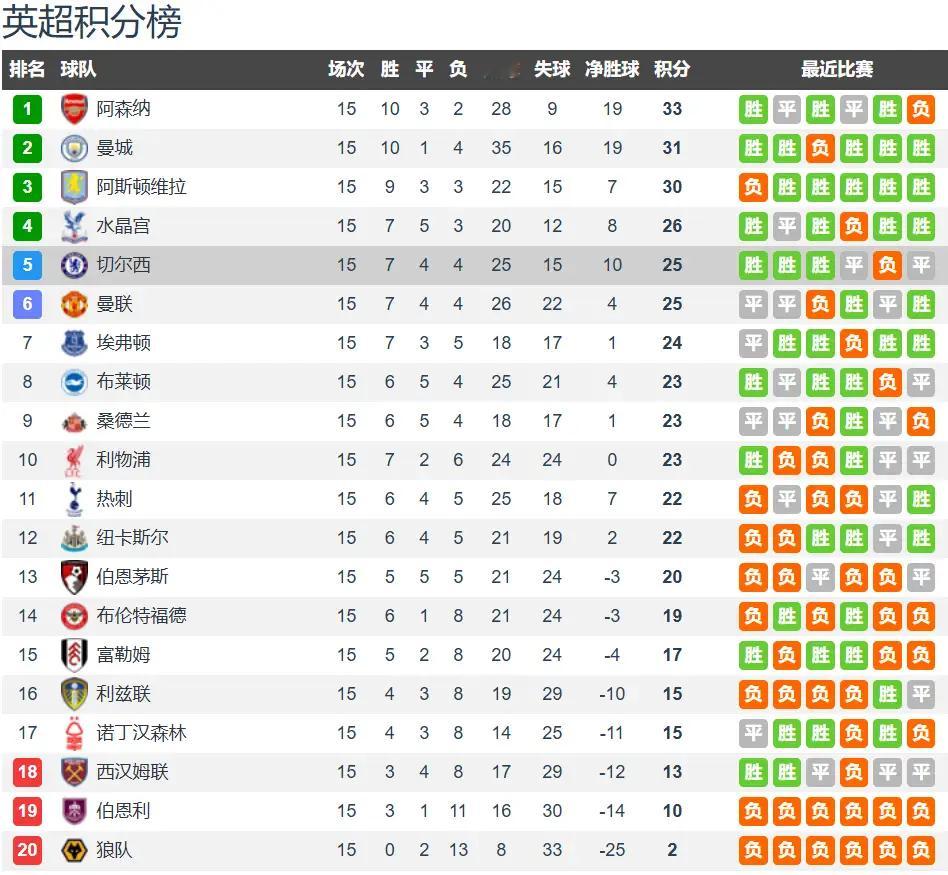The image size is (948, 875).
Task: Click the red rank 20 badge
Action: point(27,850)
